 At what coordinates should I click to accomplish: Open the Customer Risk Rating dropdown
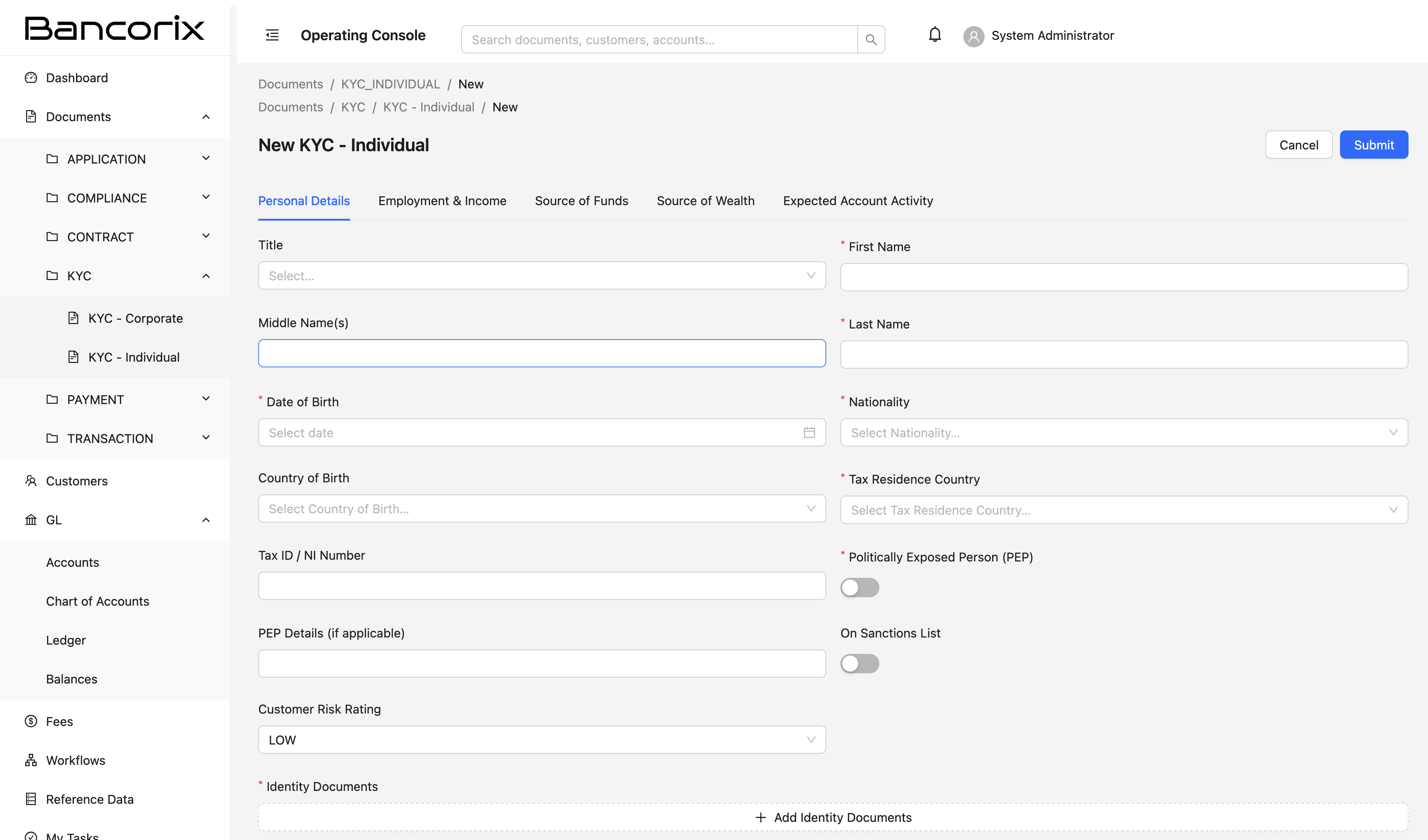tap(541, 740)
